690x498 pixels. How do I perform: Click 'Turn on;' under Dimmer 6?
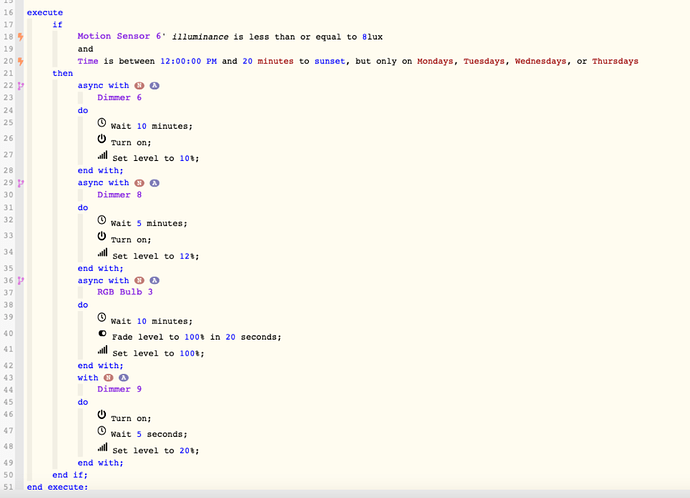(131, 143)
